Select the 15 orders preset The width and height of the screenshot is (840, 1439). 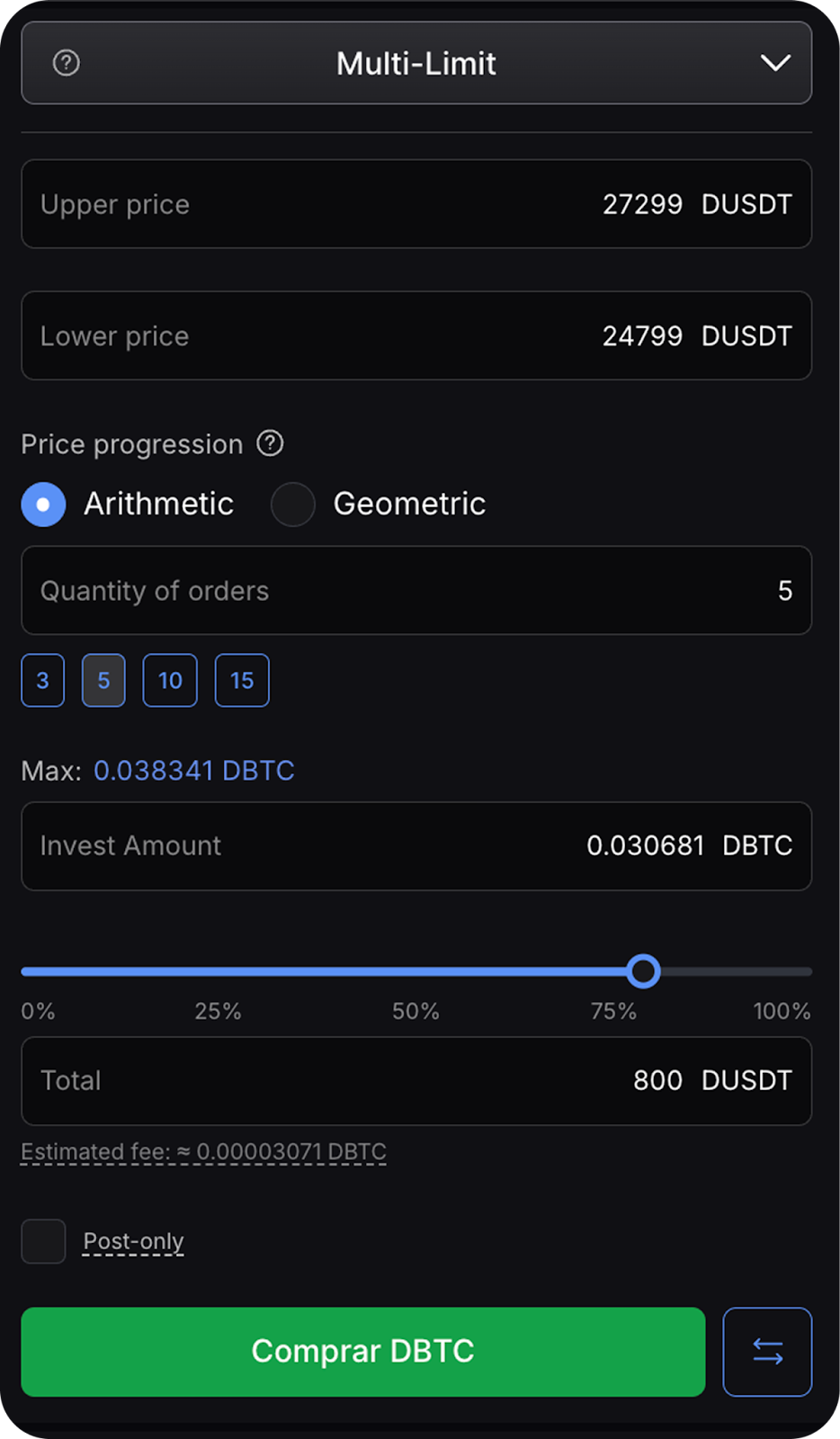[242, 681]
